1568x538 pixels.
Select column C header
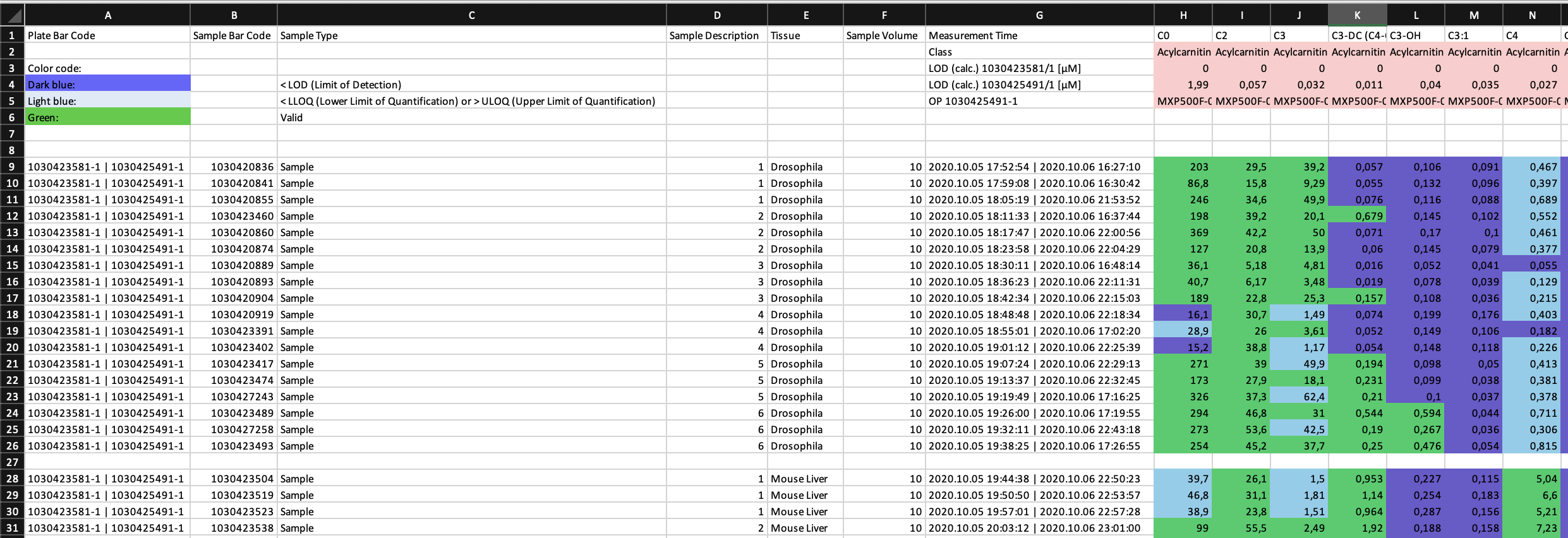coord(471,15)
